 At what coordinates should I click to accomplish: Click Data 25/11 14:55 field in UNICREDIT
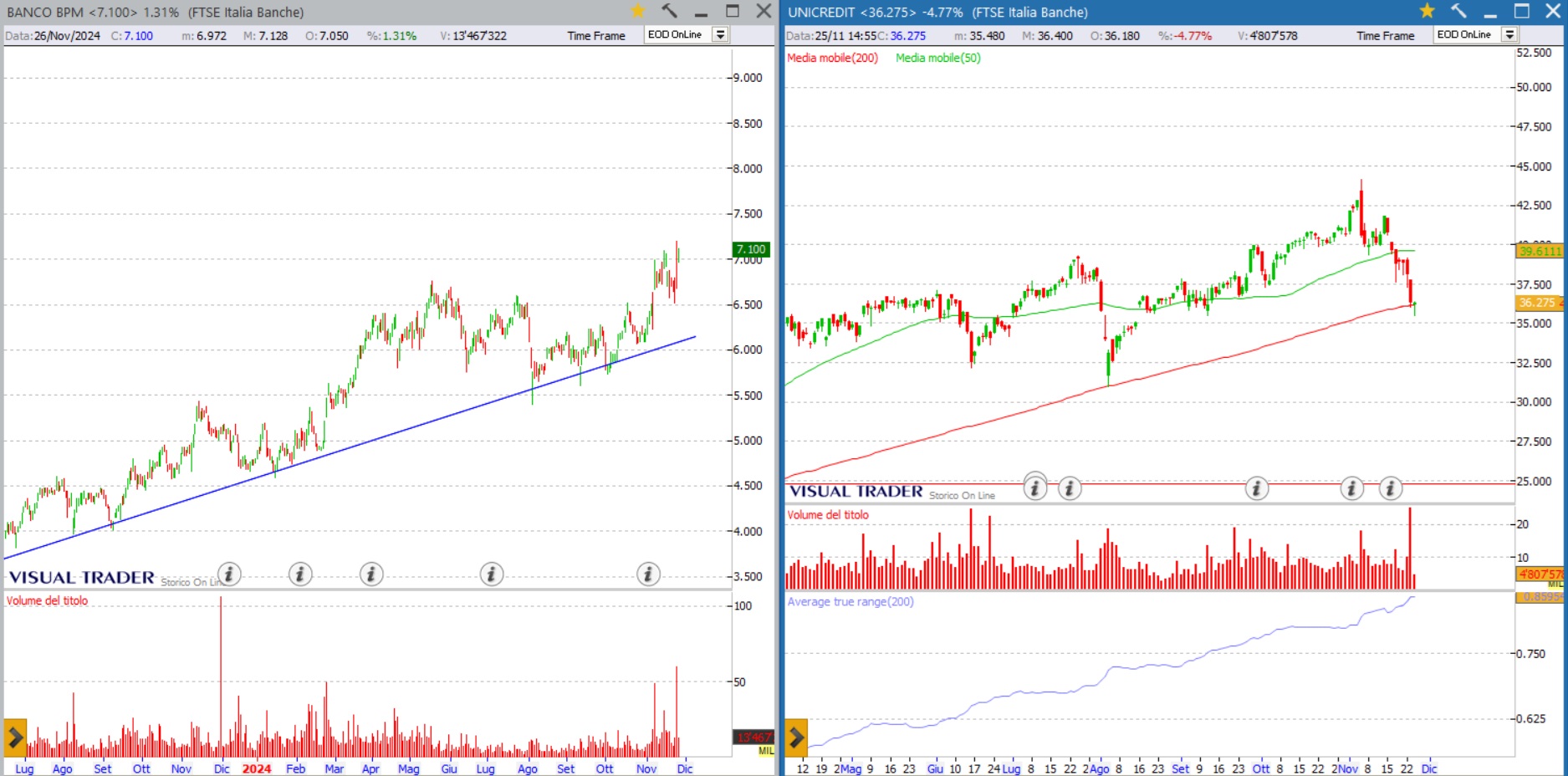point(831,35)
